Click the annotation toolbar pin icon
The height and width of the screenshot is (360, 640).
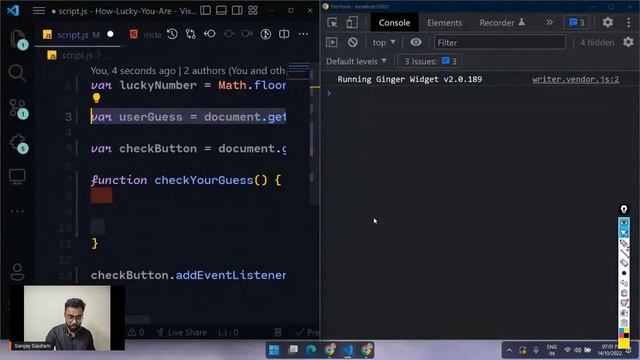point(624,209)
